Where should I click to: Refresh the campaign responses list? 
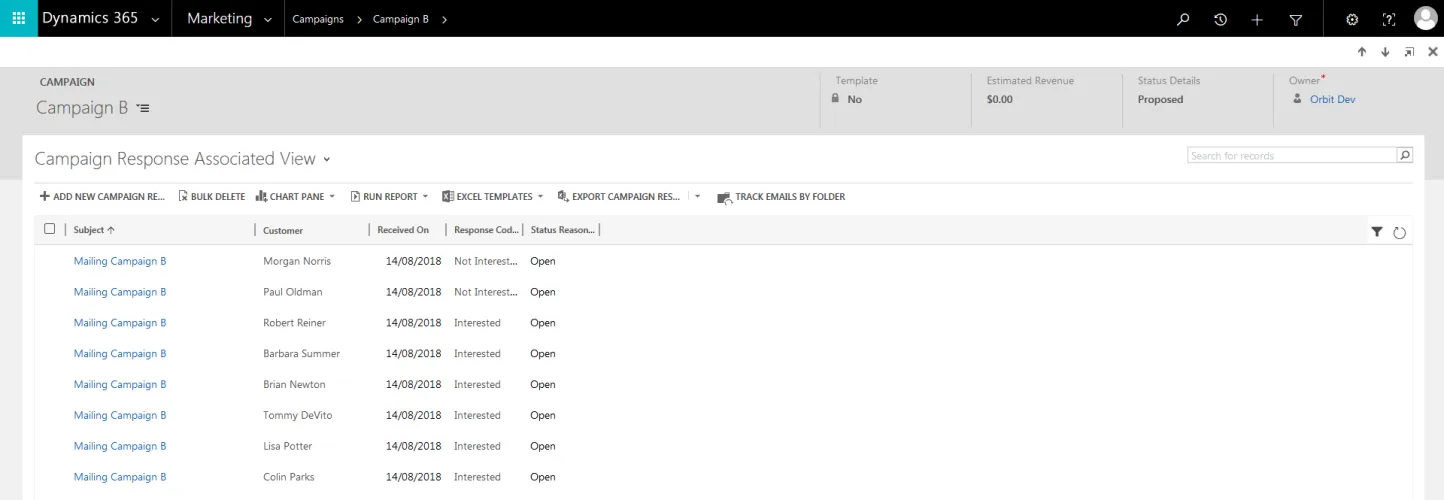1400,232
